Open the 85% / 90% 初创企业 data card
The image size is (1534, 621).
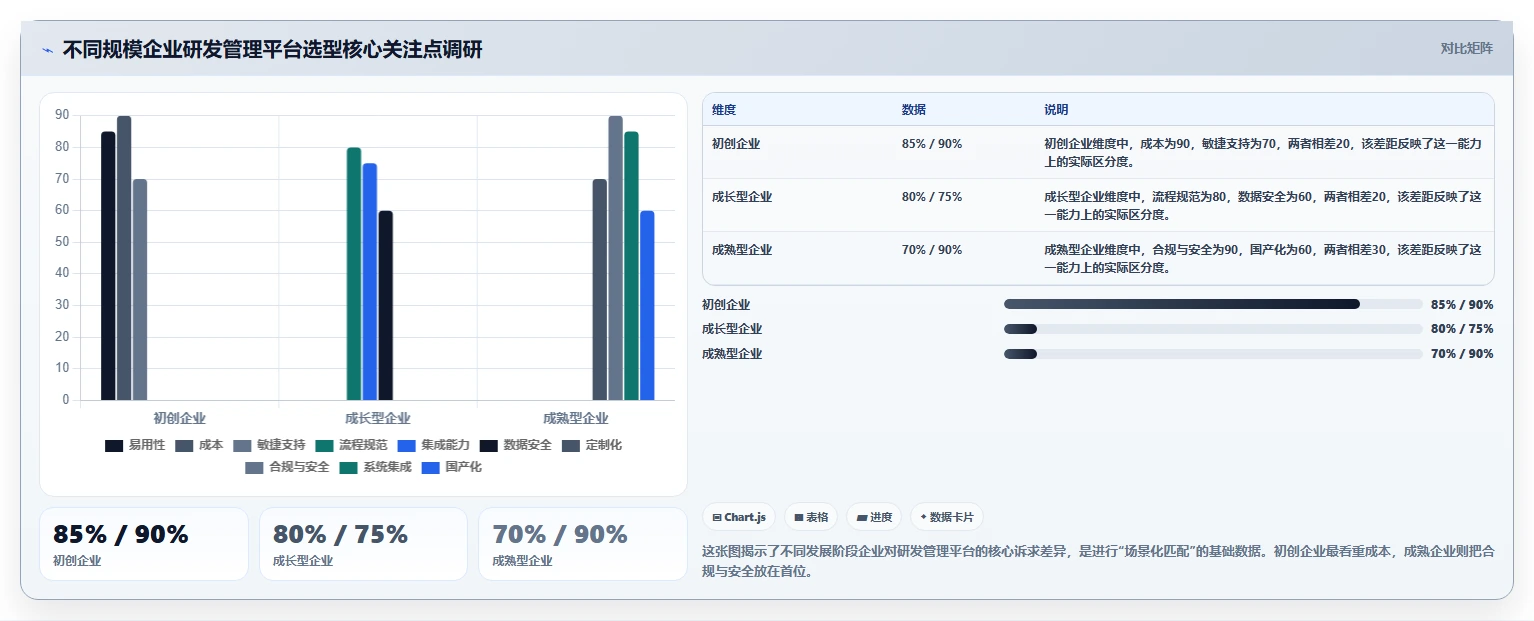click(144, 544)
